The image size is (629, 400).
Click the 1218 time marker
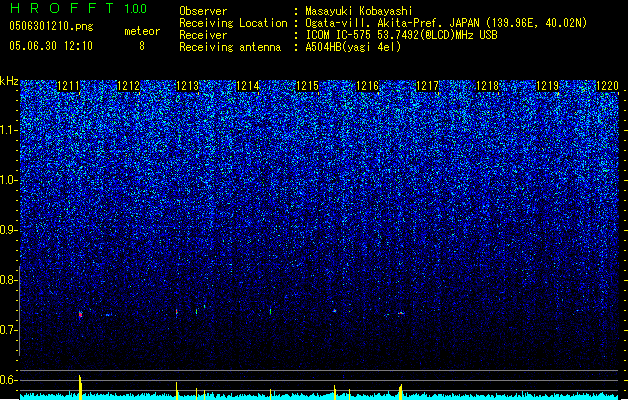pos(487,86)
